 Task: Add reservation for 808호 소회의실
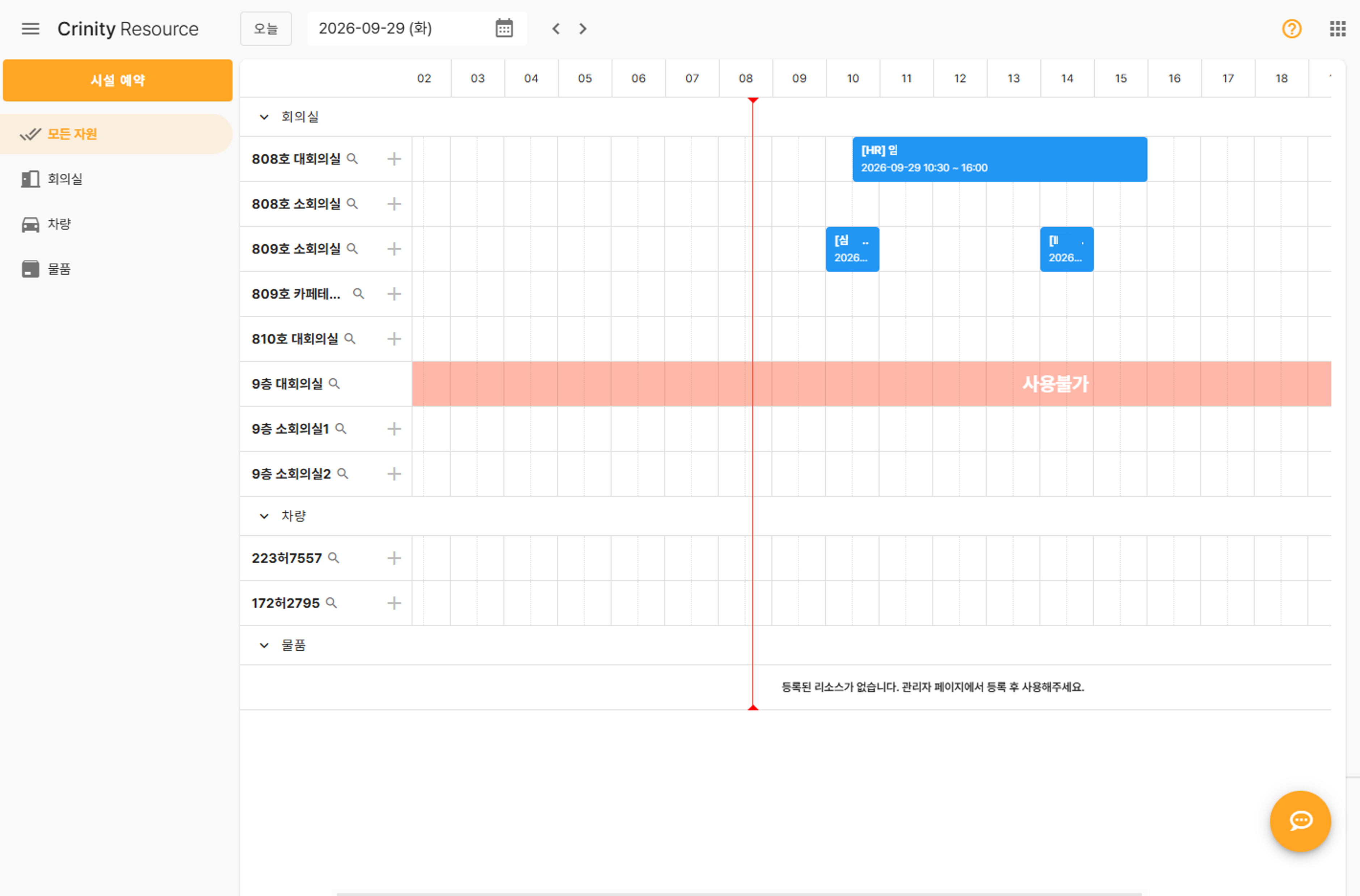click(394, 204)
